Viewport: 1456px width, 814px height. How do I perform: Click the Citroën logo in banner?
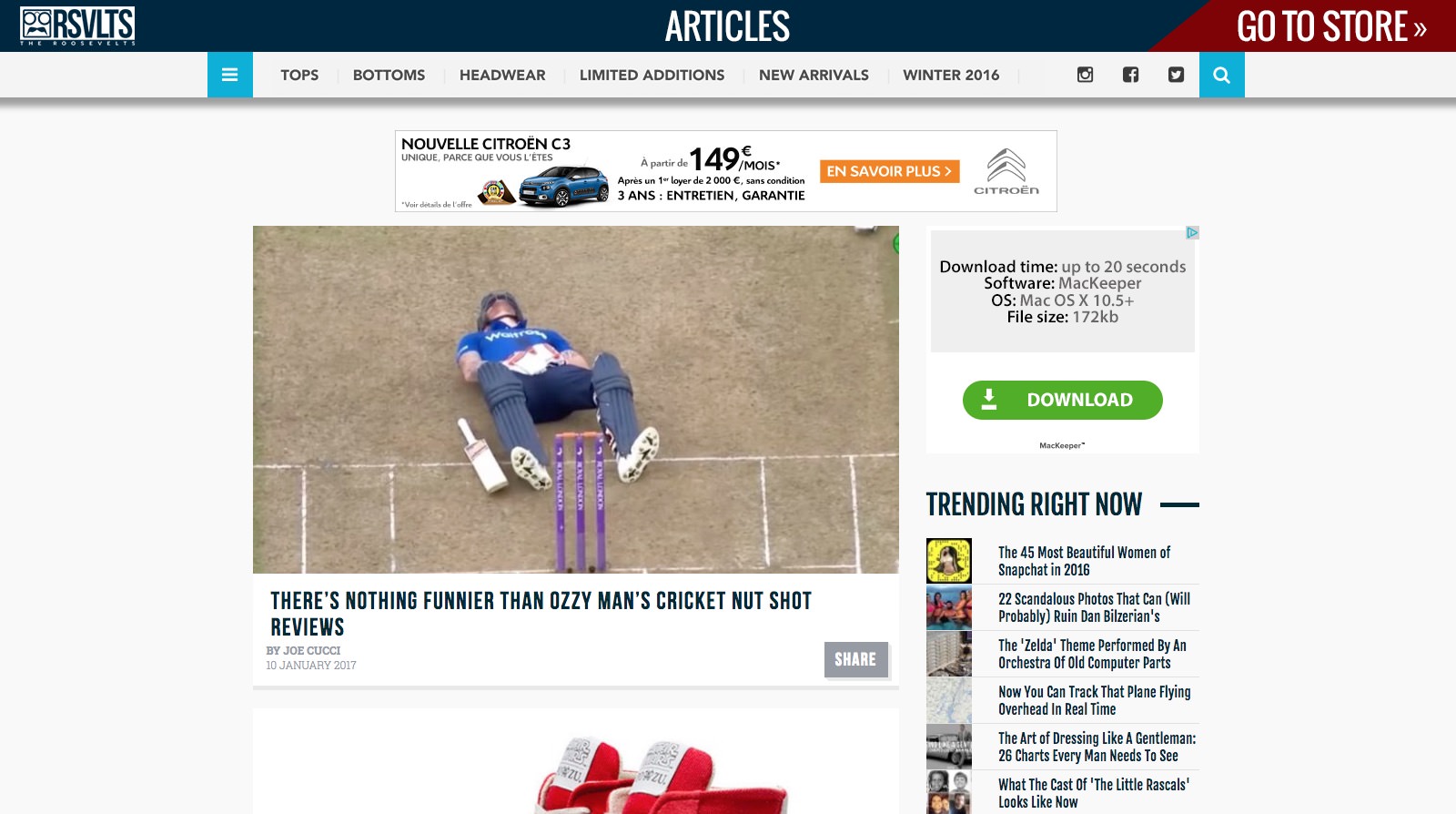pyautogui.click(x=1006, y=171)
